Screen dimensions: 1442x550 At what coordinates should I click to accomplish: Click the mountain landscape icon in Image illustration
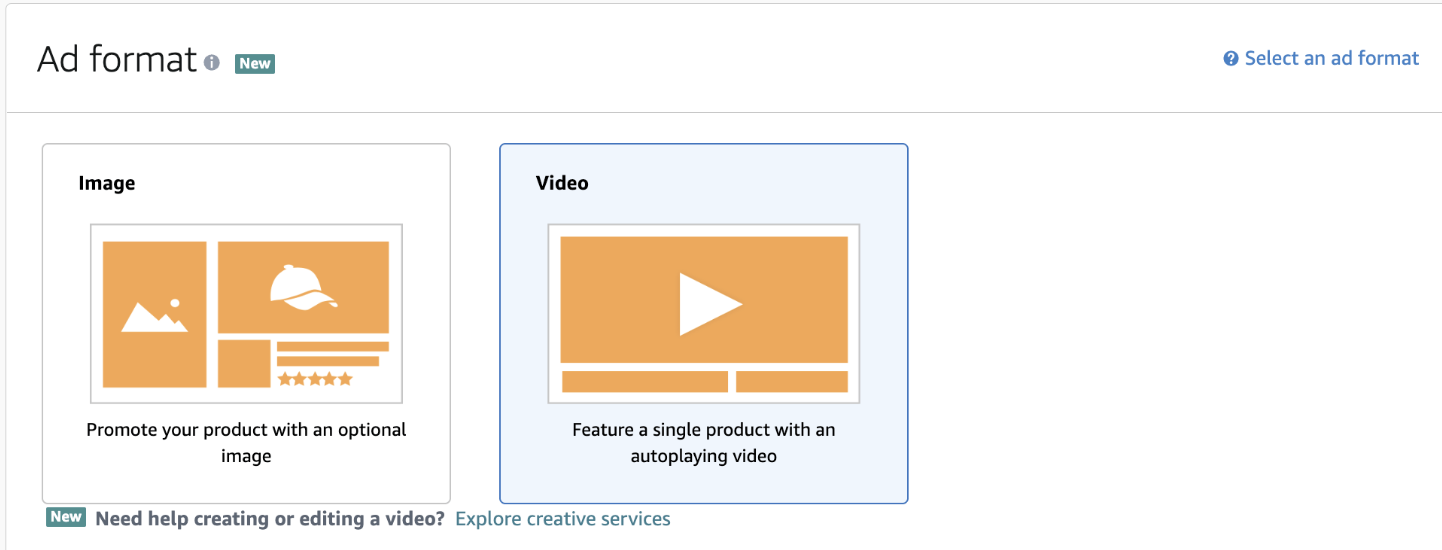pos(154,315)
